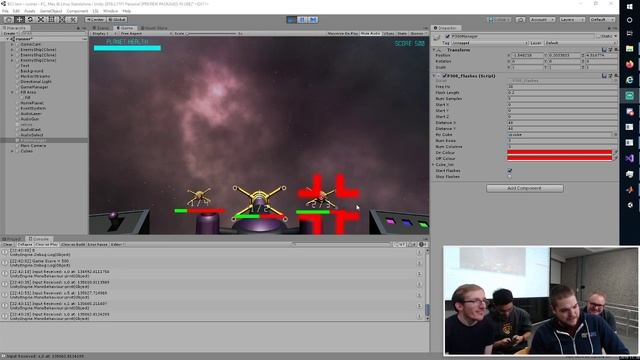Expand the Cubes item in Hierarchy
The height and width of the screenshot is (360, 640).
pyautogui.click(x=12, y=151)
